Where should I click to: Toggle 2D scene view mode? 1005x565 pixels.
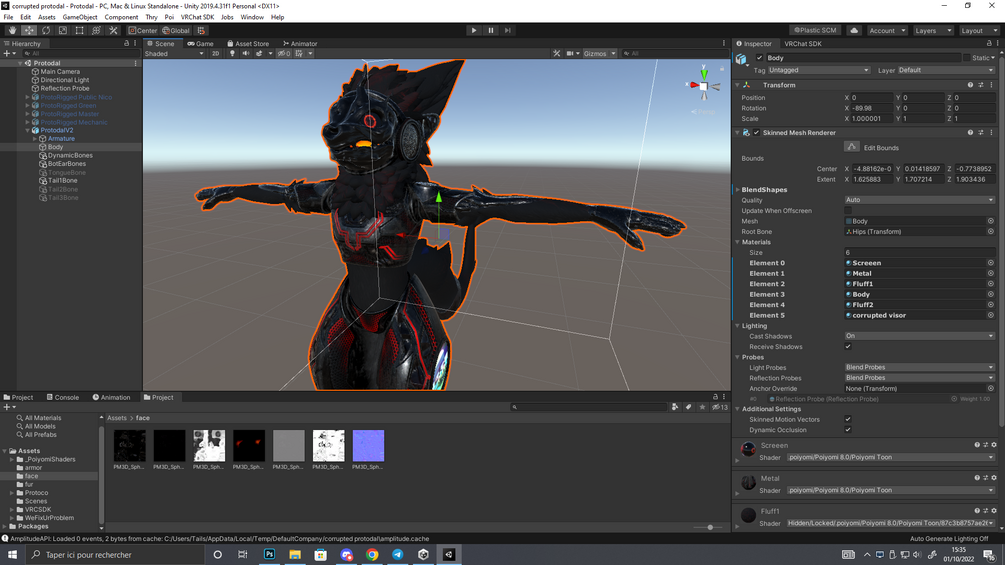coord(215,53)
